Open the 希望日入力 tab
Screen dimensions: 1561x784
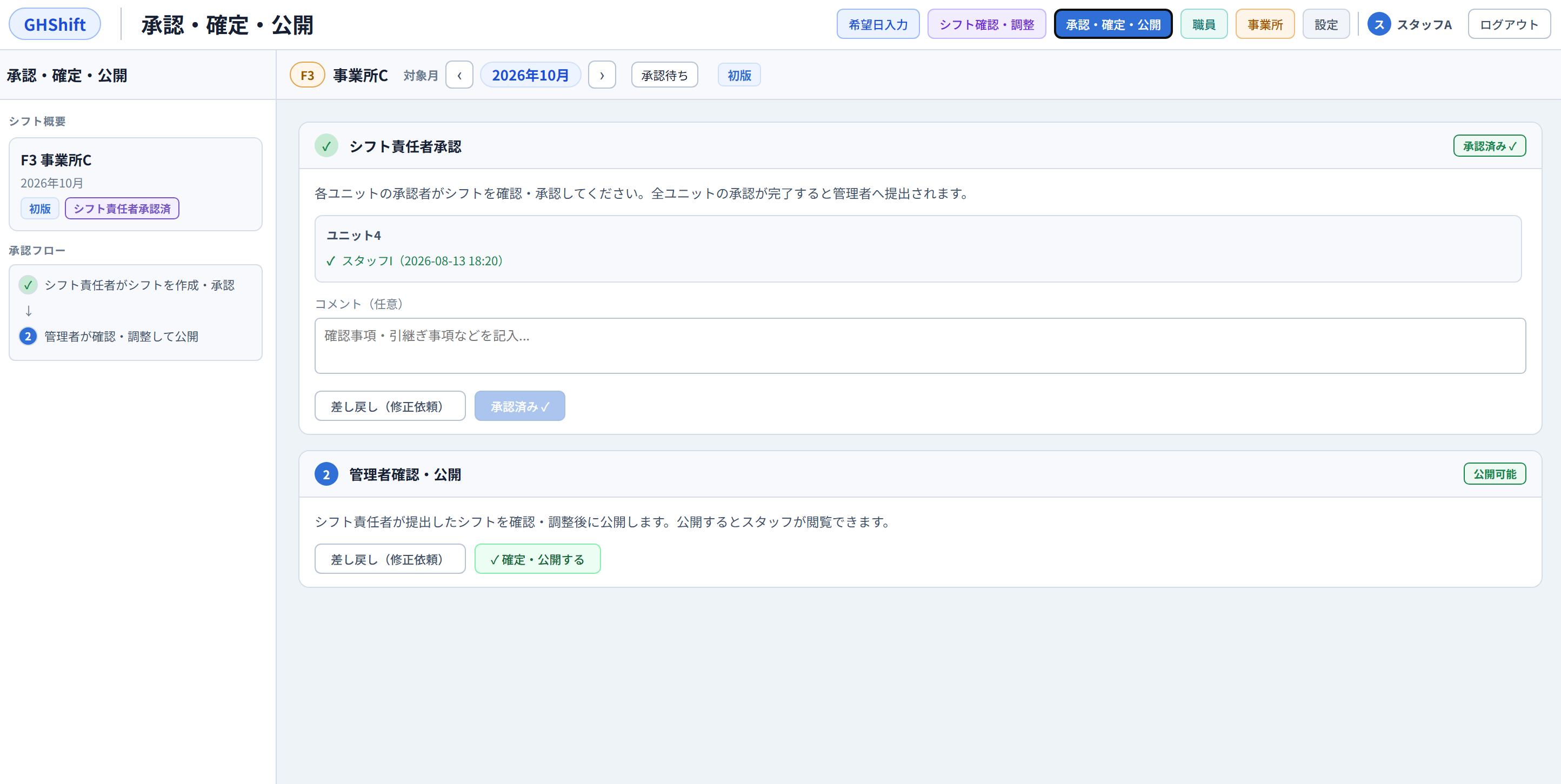(x=877, y=24)
